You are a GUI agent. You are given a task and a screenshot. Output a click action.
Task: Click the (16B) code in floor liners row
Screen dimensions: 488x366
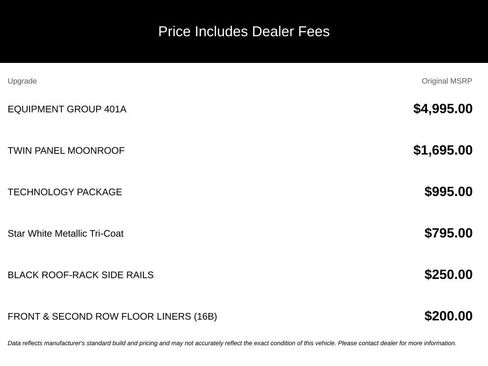click(205, 316)
